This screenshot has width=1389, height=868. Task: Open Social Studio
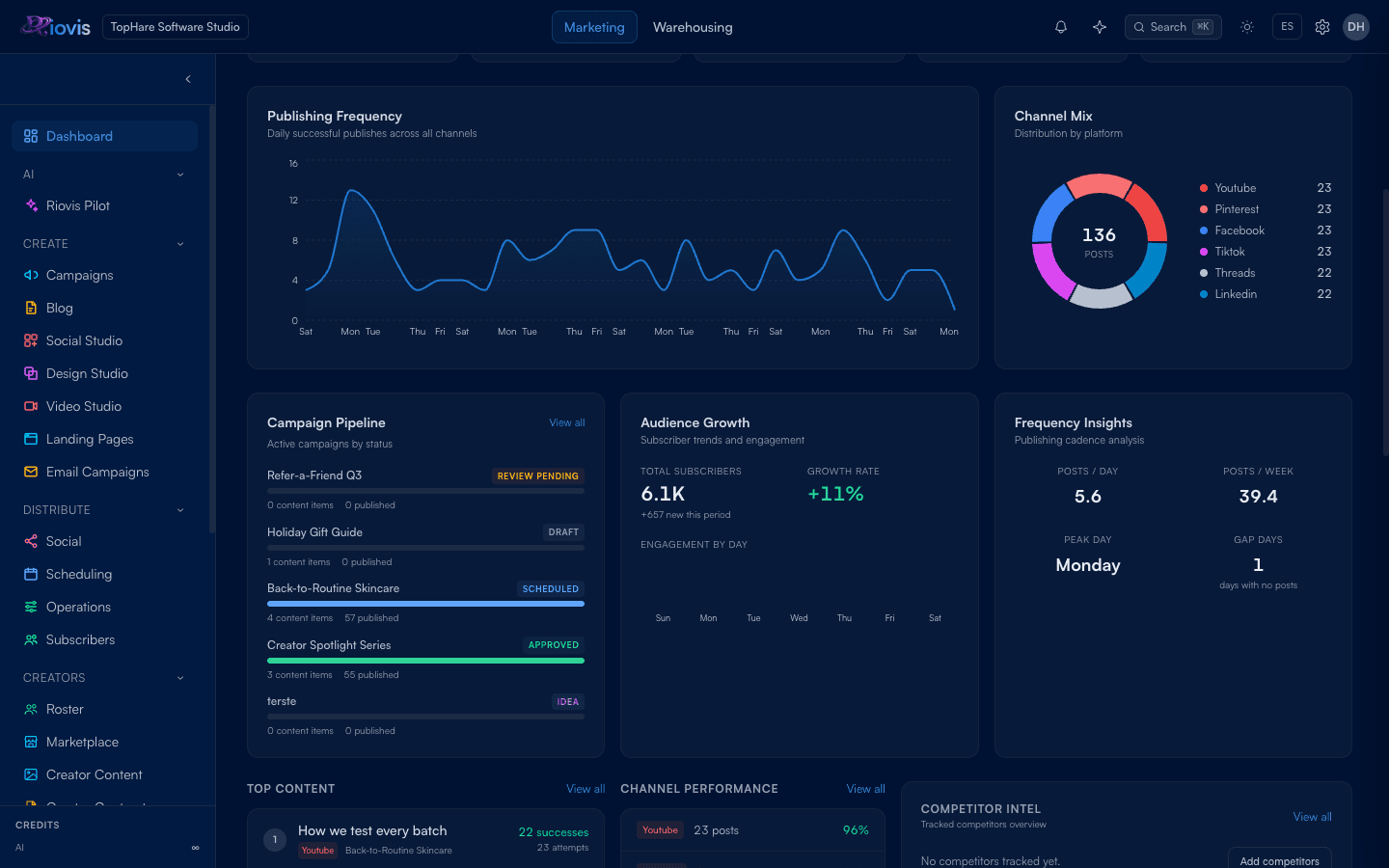click(104, 340)
